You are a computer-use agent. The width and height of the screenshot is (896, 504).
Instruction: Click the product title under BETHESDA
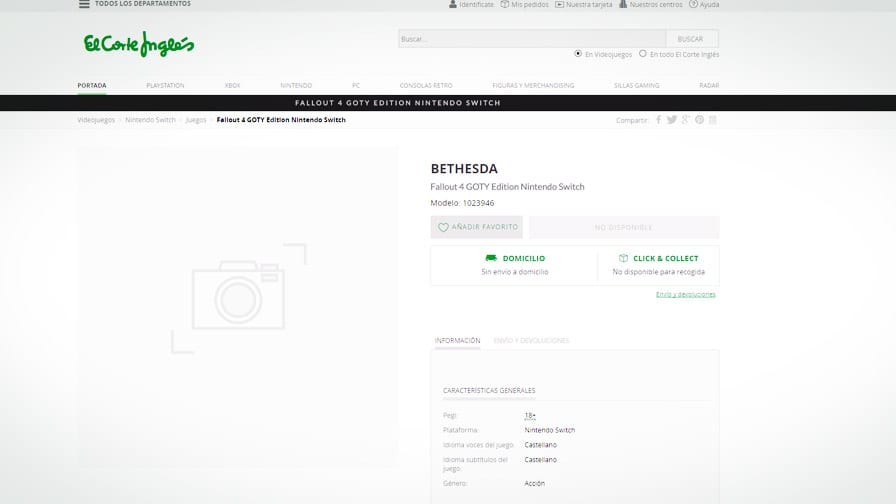[x=507, y=187]
